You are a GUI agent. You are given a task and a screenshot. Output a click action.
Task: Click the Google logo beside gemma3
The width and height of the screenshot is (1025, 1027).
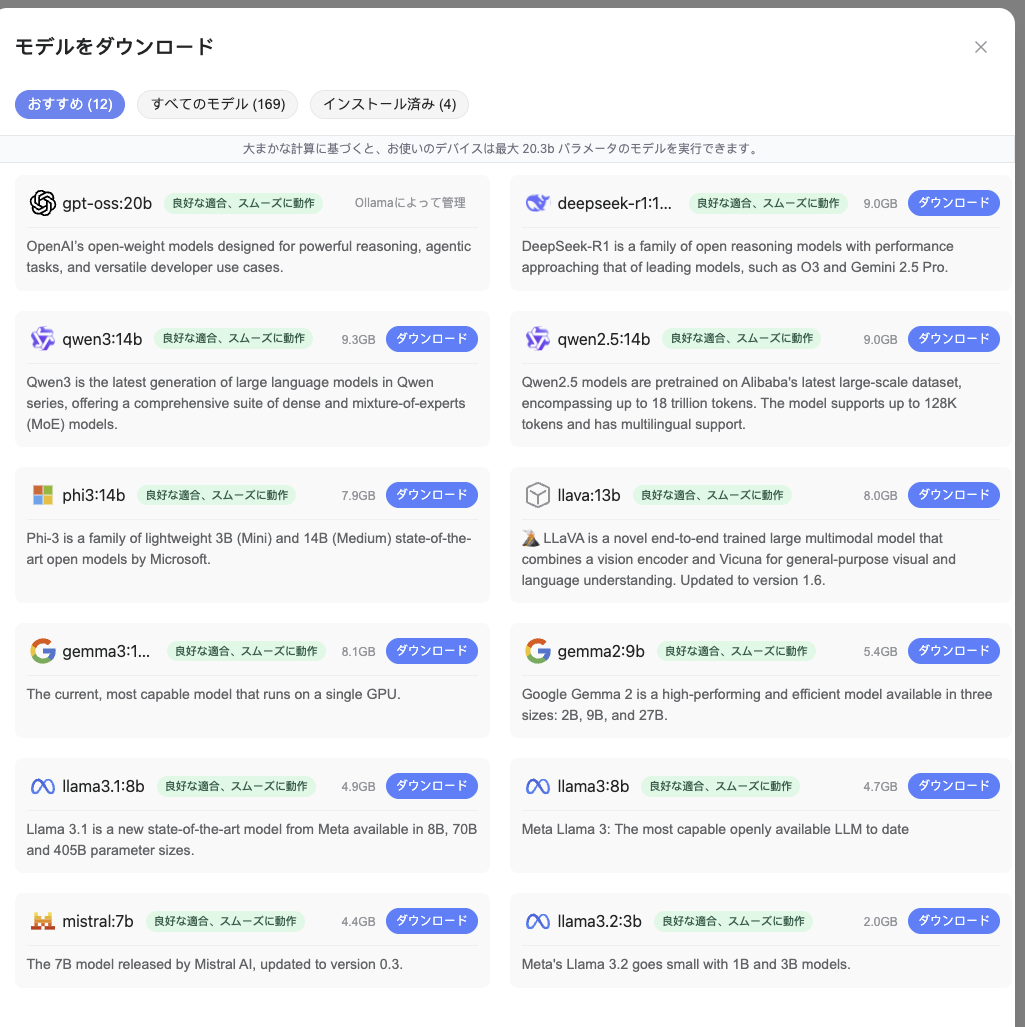[43, 650]
